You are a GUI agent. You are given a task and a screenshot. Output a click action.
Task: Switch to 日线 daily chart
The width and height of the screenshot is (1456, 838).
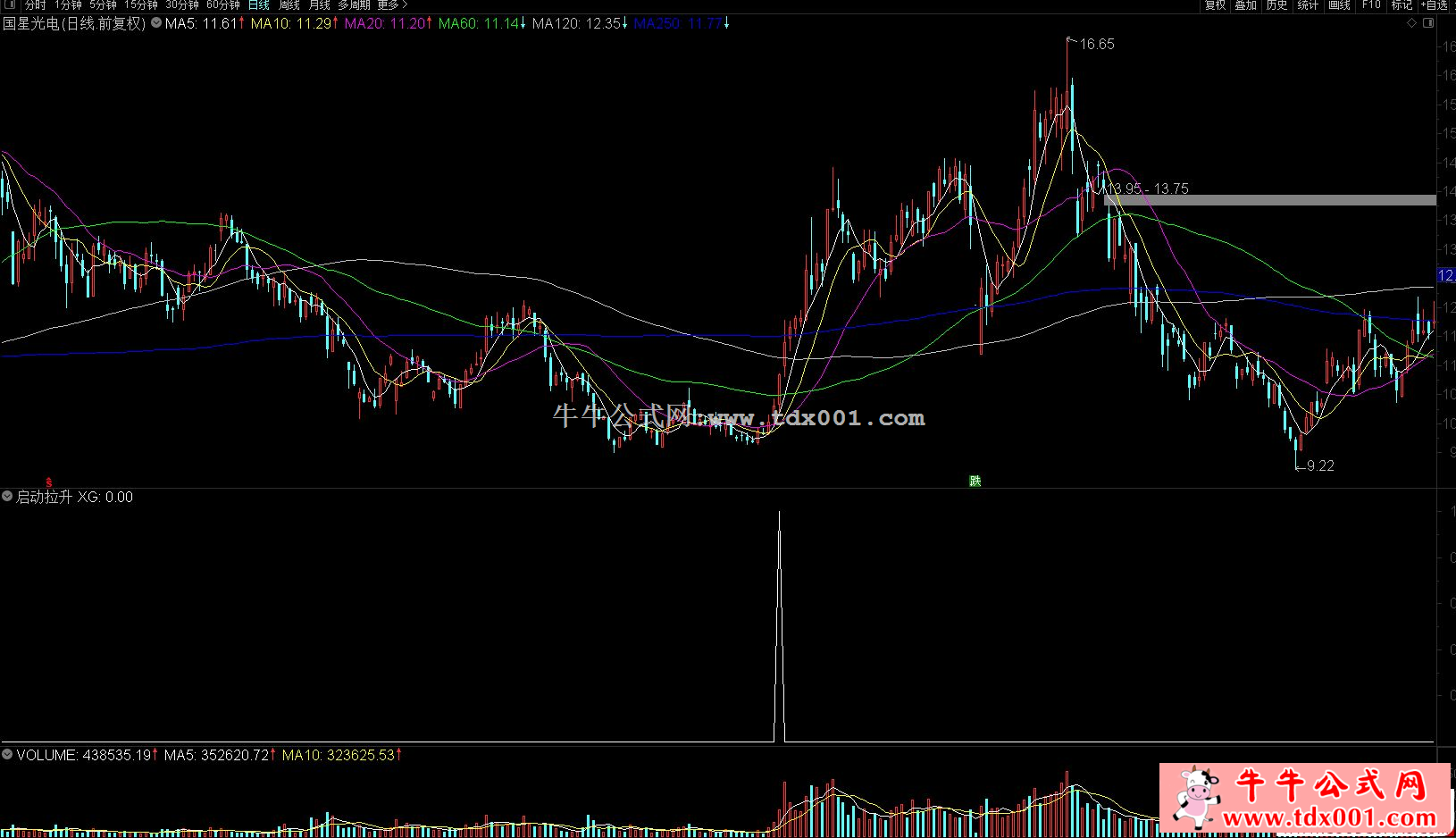click(x=259, y=4)
